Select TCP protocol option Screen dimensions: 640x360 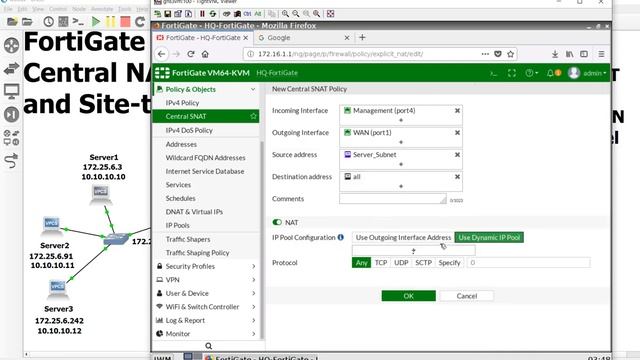381,262
